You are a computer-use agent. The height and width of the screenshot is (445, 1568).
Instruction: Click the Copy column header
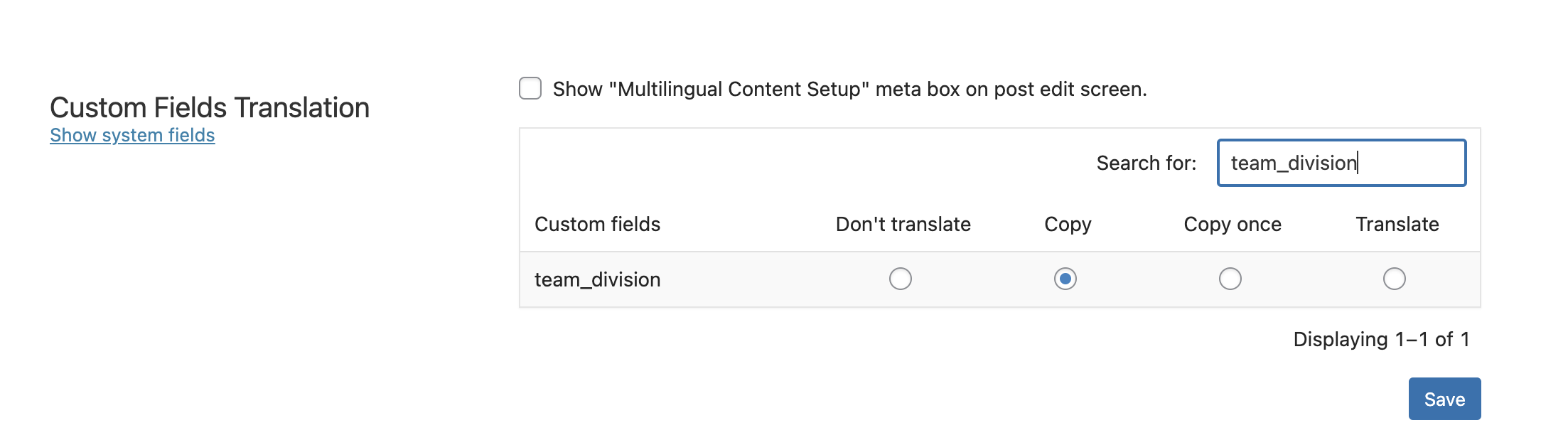pyautogui.click(x=1068, y=225)
